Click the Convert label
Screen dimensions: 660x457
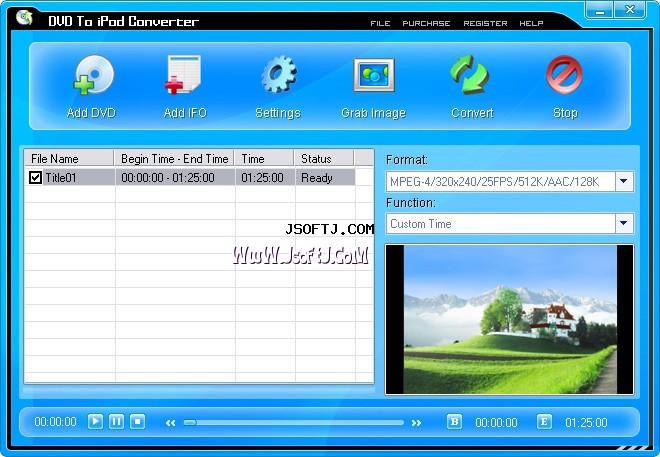(472, 113)
